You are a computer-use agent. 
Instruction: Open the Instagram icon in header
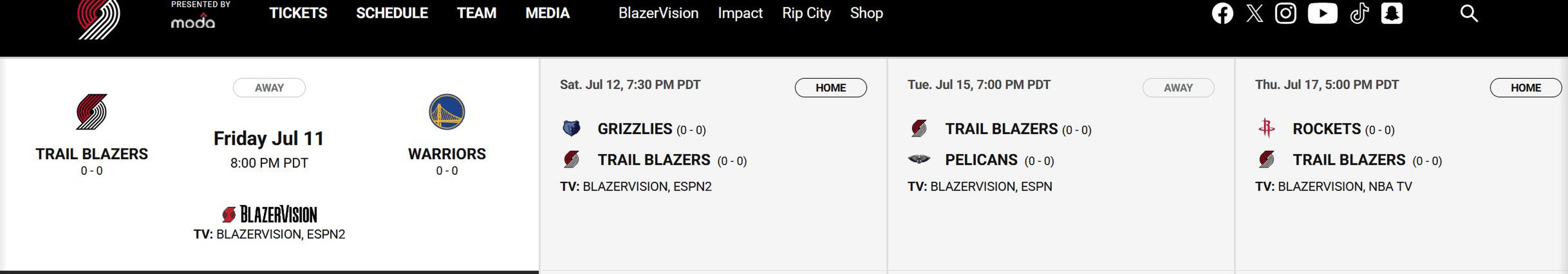point(1285,13)
